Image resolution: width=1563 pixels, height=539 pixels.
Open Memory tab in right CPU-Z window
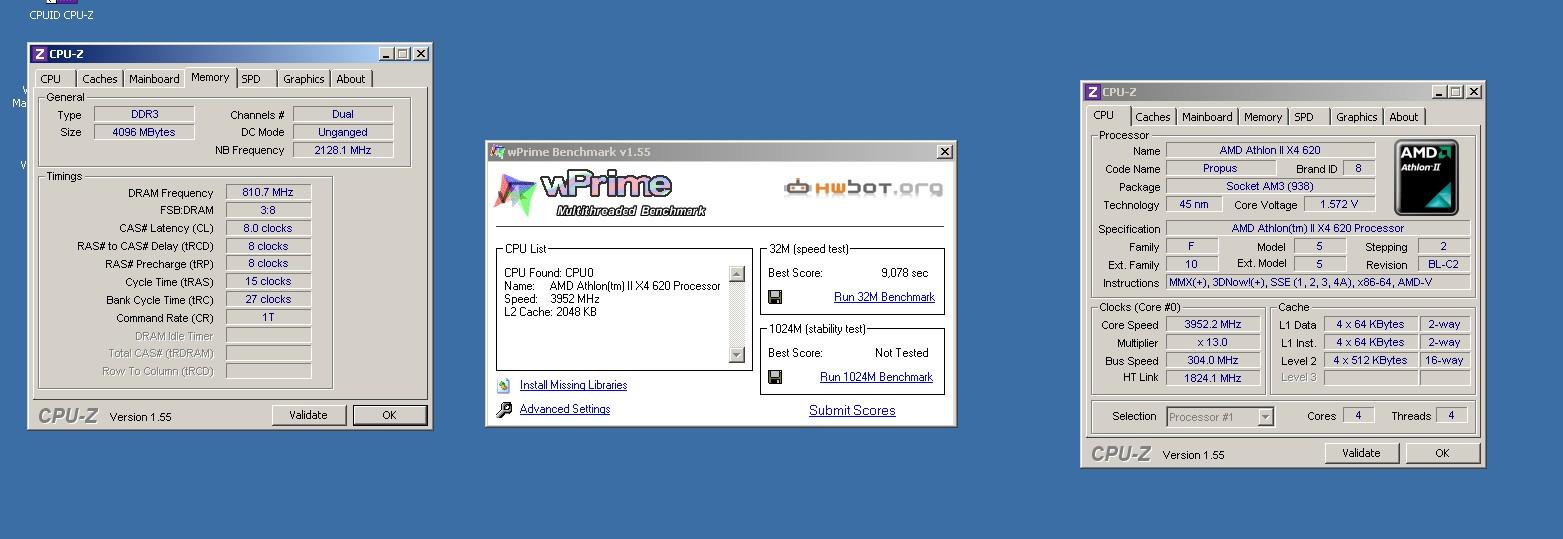(x=1263, y=117)
